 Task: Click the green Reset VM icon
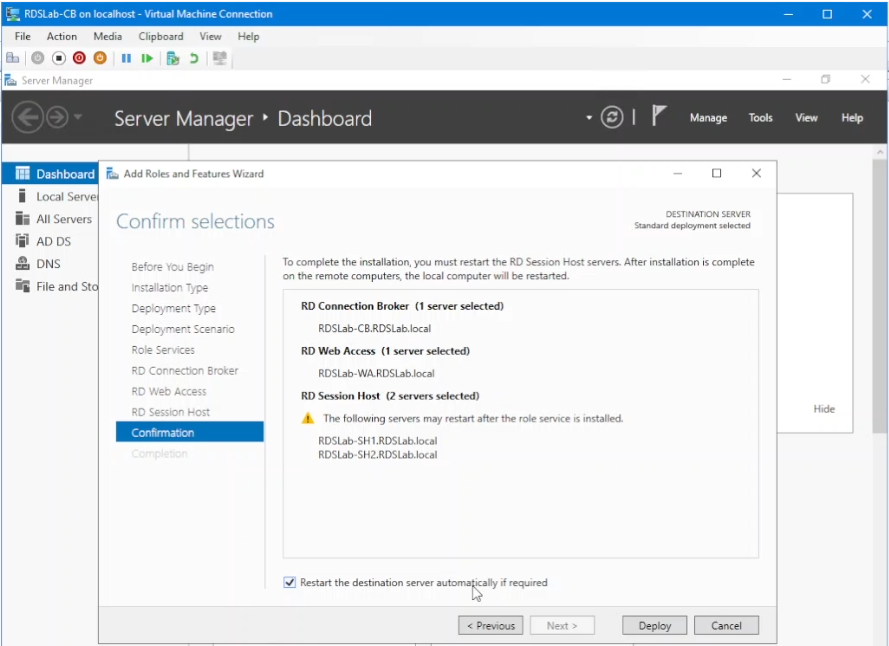tap(147, 58)
